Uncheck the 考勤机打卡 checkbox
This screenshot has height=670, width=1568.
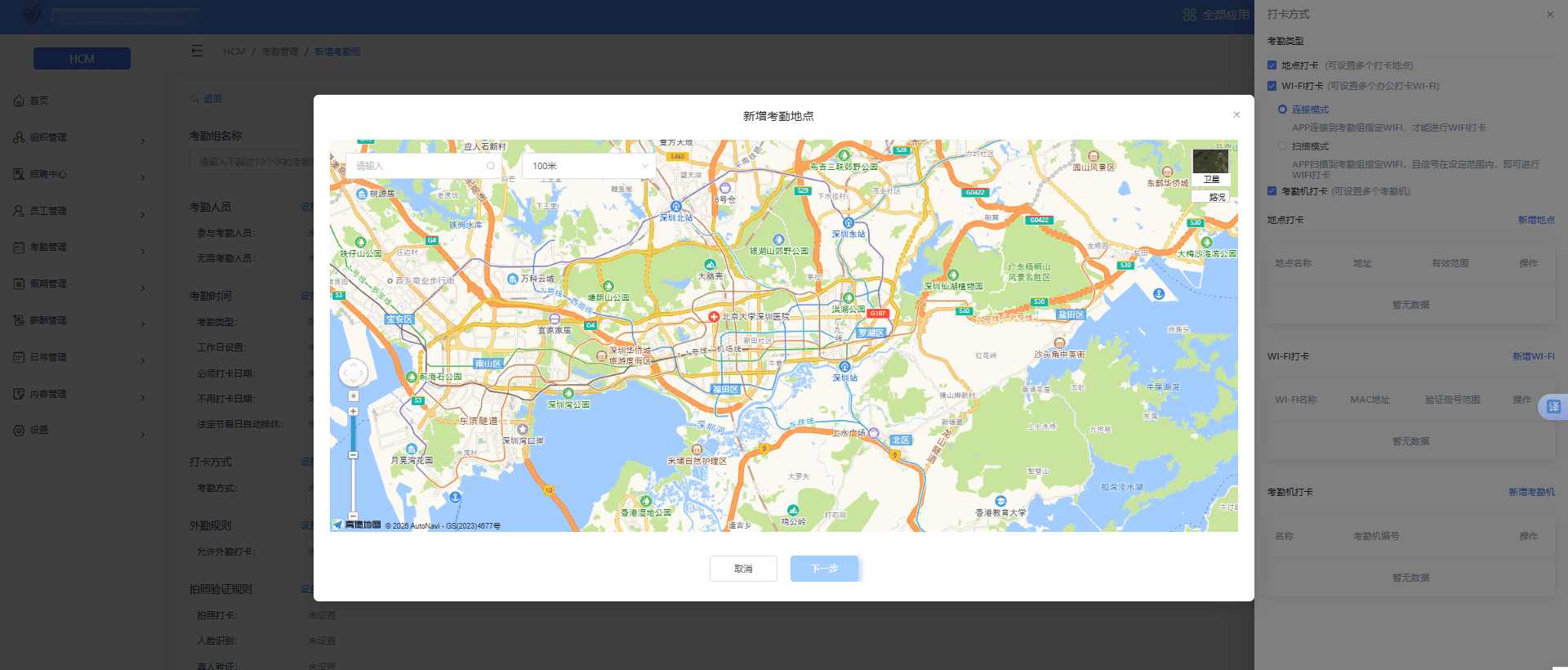pyautogui.click(x=1272, y=191)
